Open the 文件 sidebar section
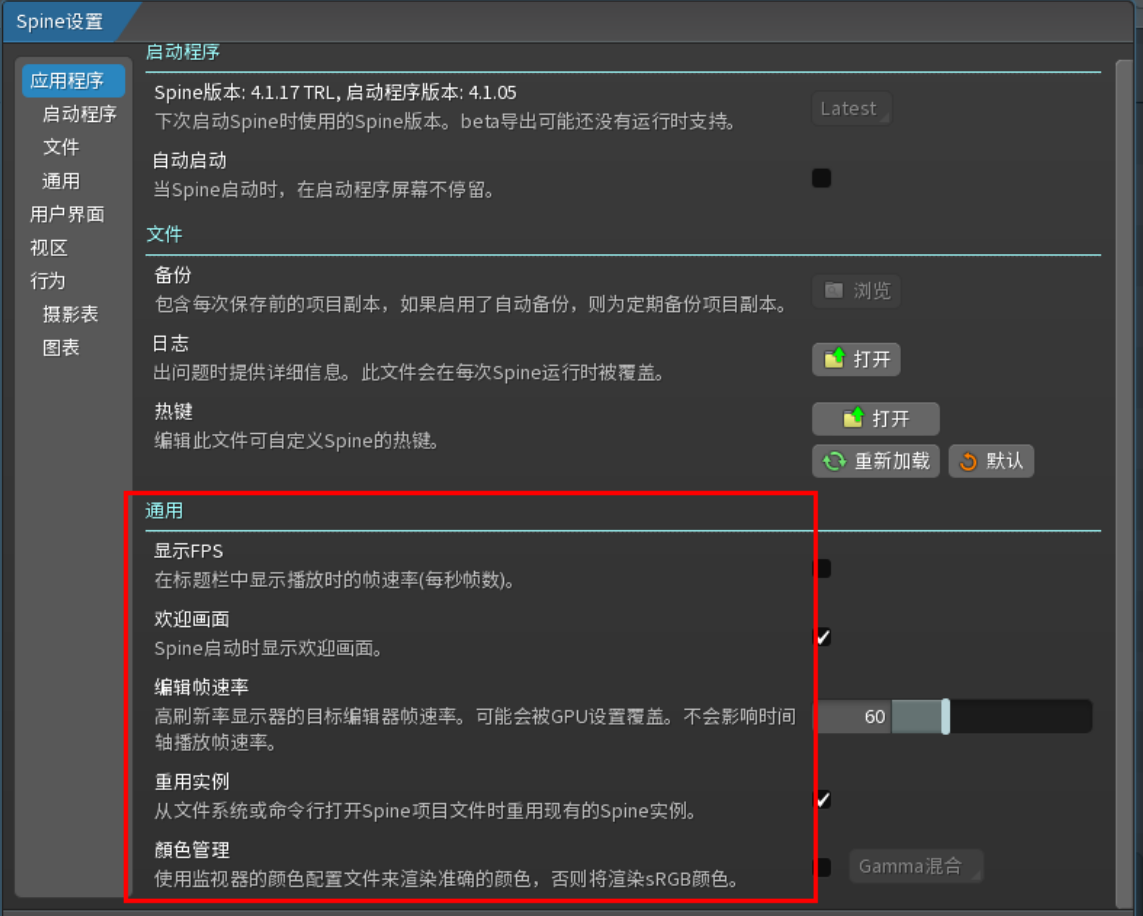This screenshot has height=916, width=1143. (61, 147)
